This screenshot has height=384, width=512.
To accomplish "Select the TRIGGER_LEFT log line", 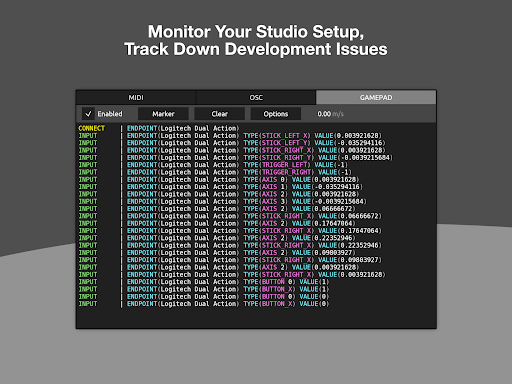I will [213, 165].
